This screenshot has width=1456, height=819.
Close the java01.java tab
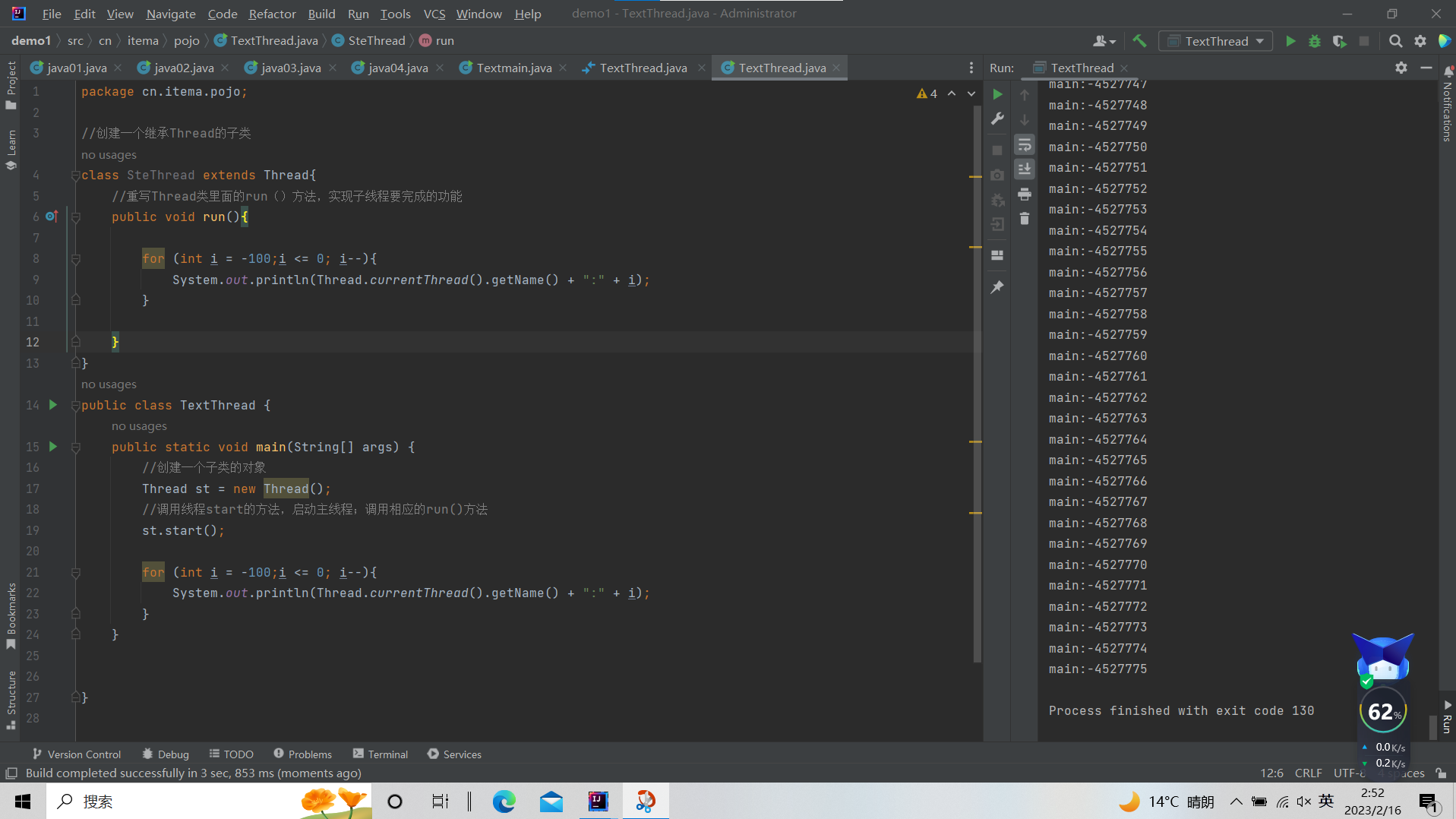point(118,68)
